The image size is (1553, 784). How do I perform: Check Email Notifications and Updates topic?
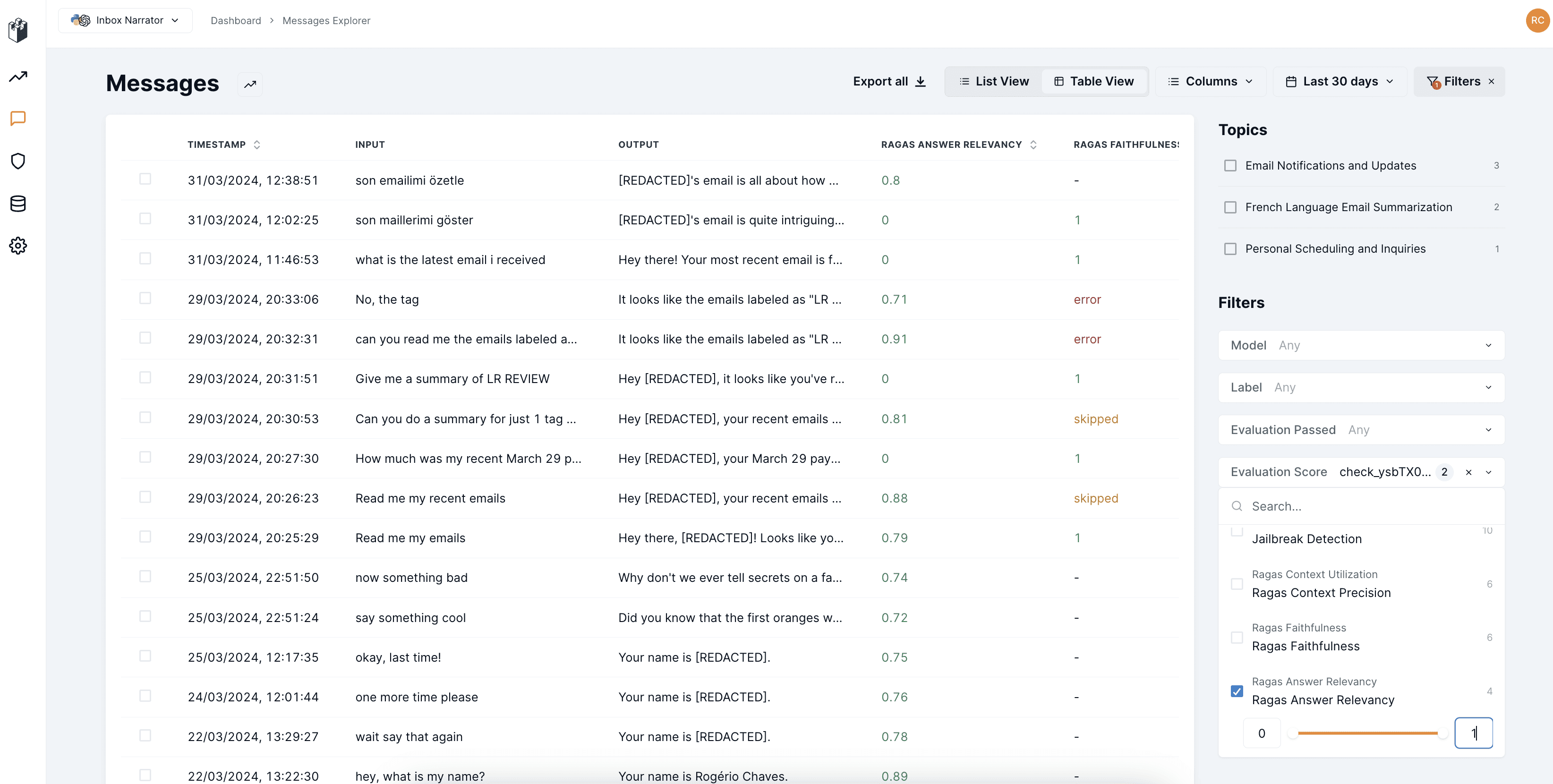pos(1230,166)
